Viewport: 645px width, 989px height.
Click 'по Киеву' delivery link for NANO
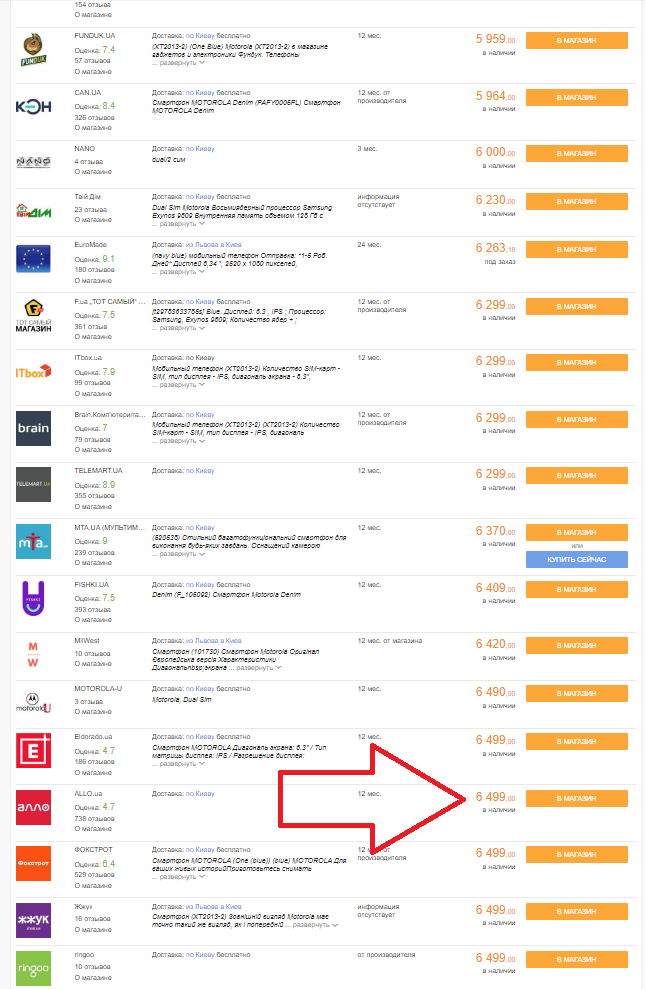[200, 149]
